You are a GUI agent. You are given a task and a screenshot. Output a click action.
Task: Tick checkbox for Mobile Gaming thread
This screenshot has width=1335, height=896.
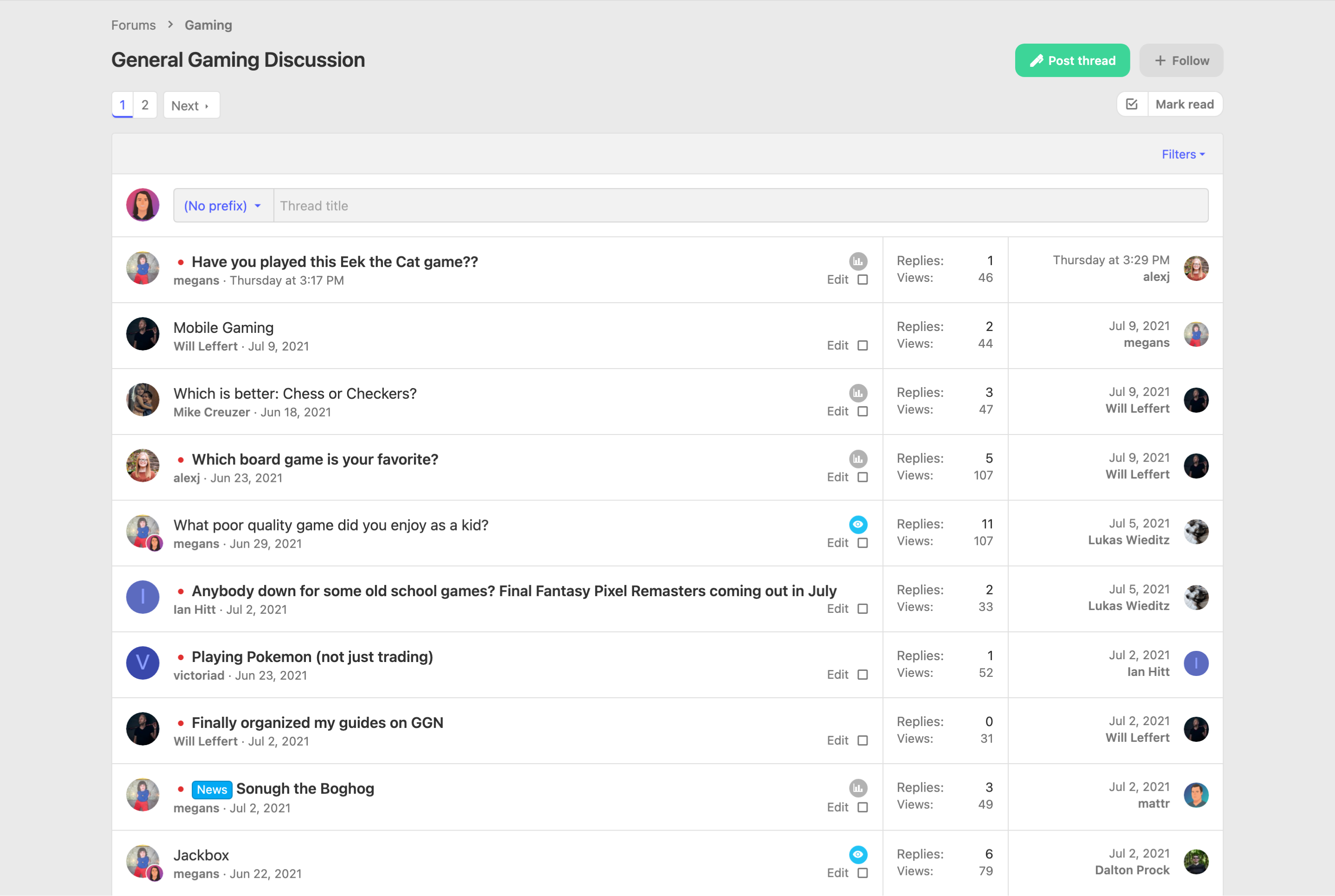862,346
